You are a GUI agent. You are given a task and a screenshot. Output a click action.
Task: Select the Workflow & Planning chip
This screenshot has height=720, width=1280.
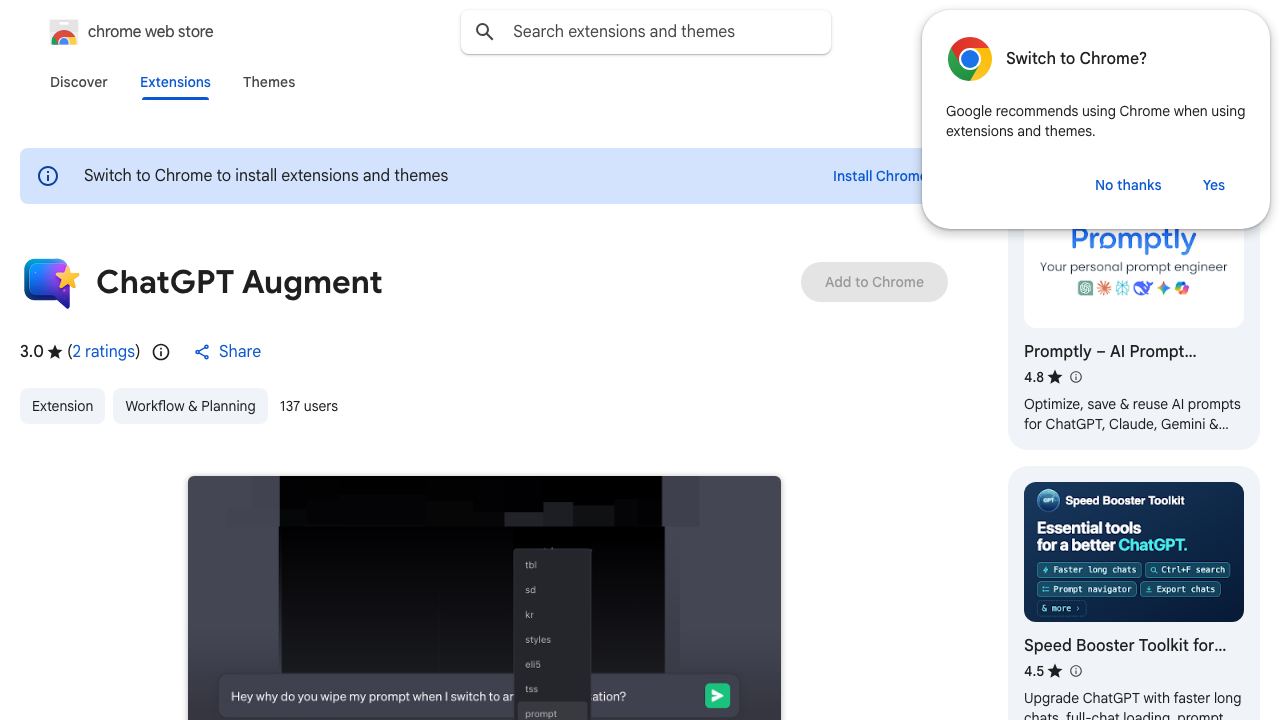[x=190, y=406]
